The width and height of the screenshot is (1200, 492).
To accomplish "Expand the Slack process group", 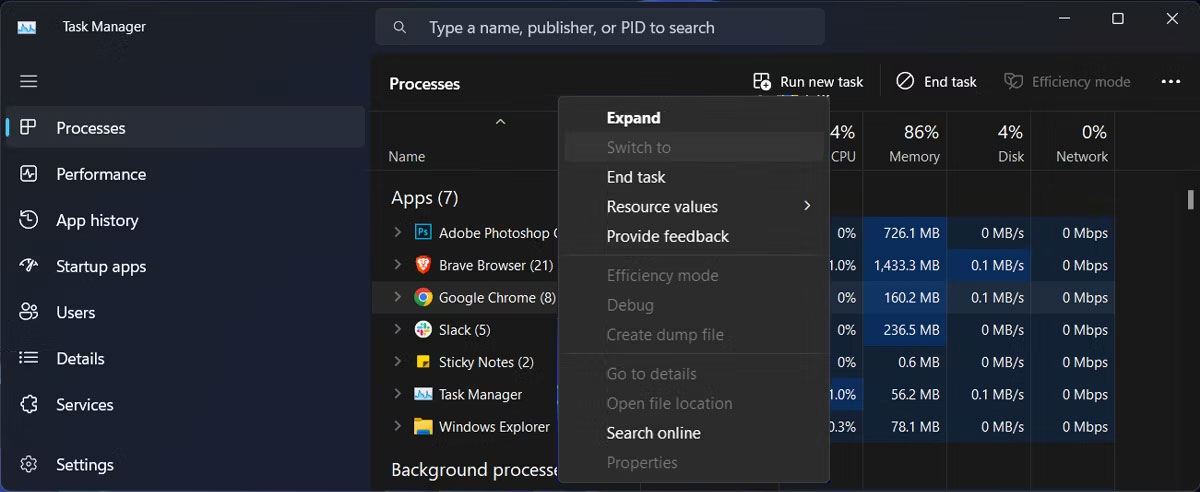I will click(397, 329).
